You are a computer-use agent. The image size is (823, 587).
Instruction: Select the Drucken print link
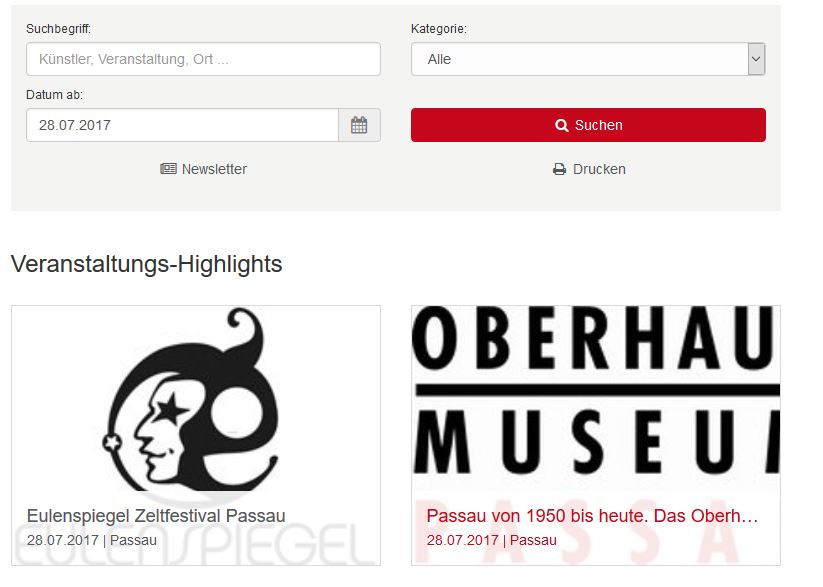[x=589, y=169]
